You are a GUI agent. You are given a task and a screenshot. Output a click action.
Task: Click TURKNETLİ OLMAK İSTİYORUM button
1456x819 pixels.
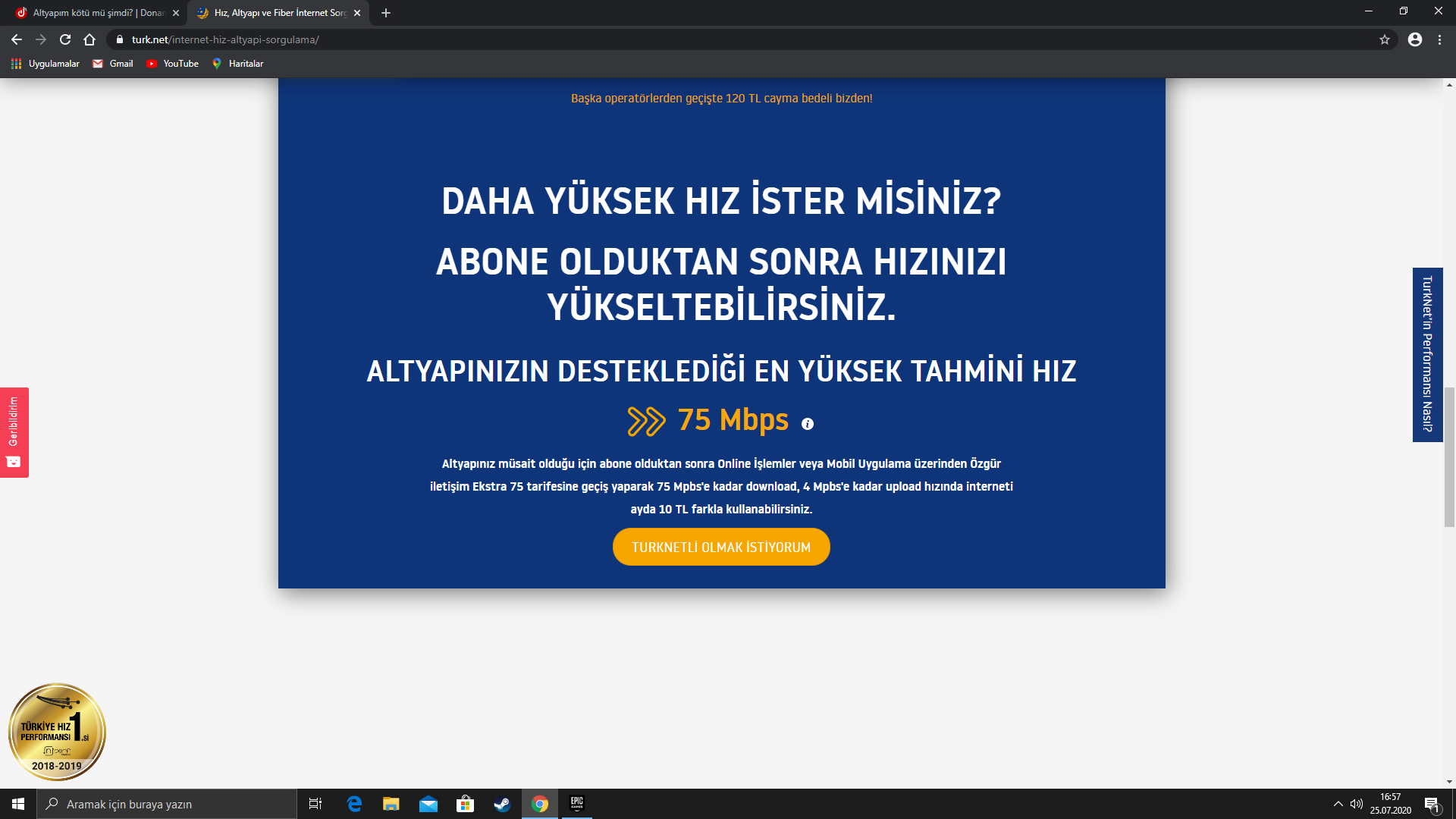720,547
